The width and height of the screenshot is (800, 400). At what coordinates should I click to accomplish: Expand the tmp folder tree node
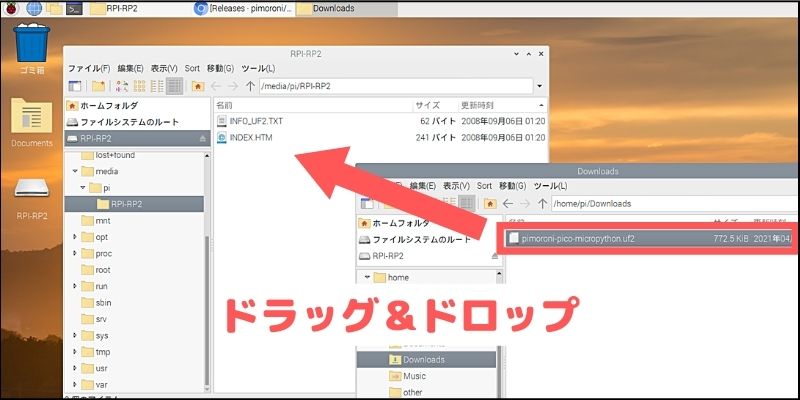[74, 352]
